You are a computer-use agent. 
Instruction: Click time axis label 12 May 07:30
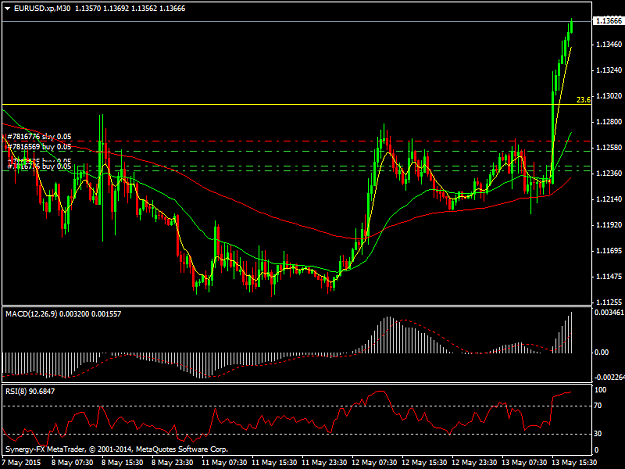374,462
